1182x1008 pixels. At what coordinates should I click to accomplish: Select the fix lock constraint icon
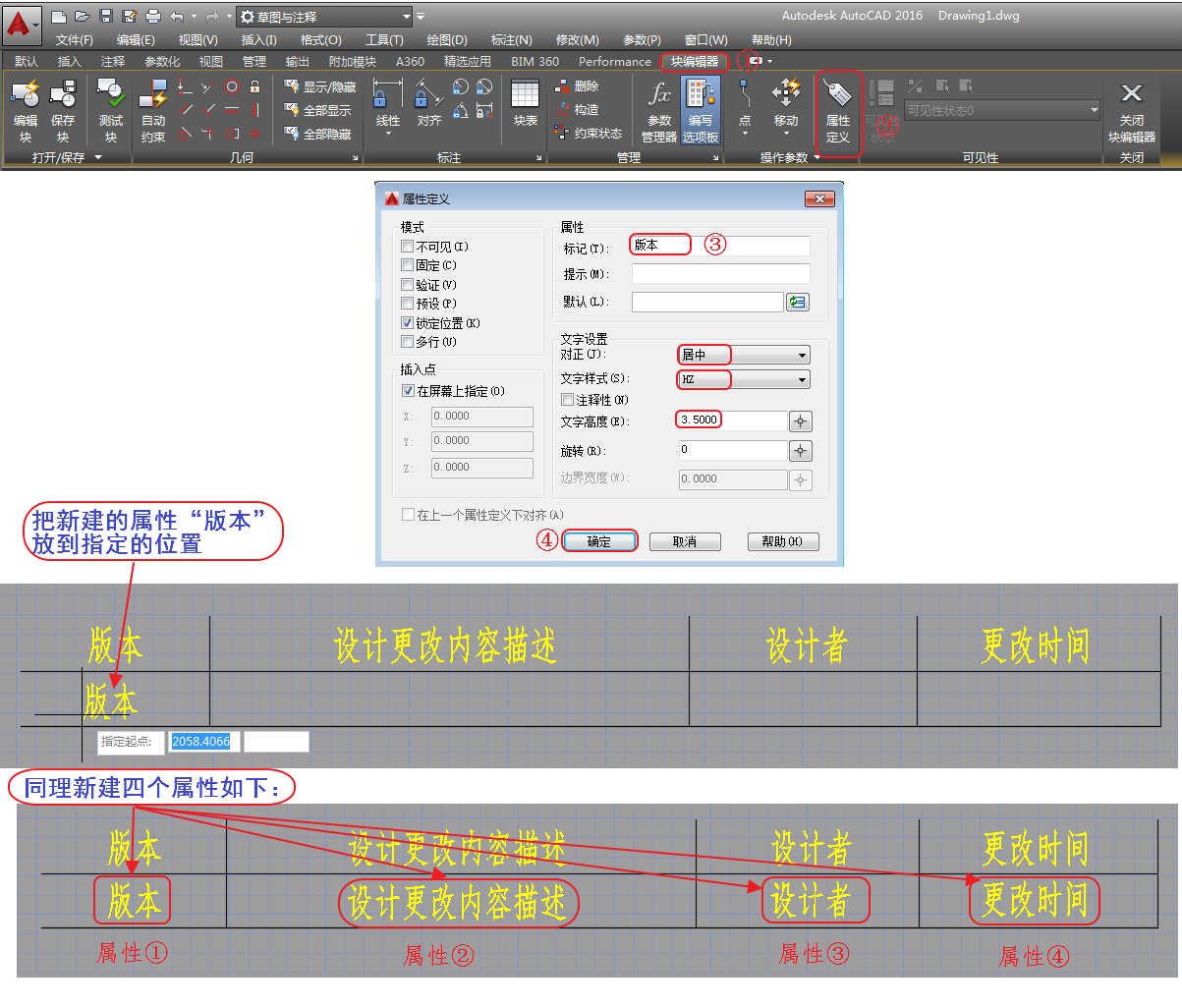(x=255, y=86)
